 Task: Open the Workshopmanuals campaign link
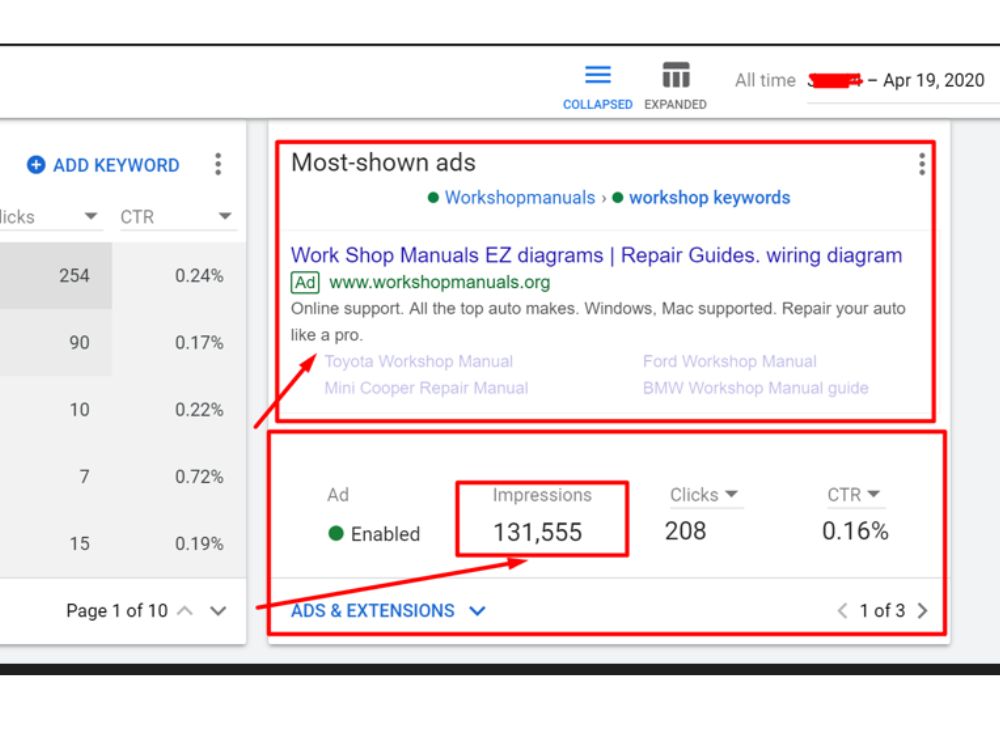[520, 198]
